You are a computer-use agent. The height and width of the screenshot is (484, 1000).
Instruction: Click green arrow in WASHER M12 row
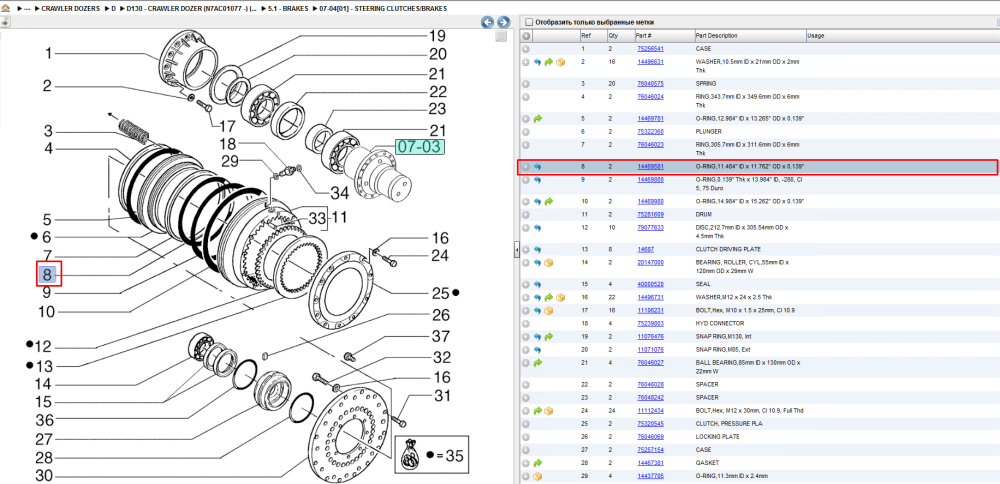[548, 298]
